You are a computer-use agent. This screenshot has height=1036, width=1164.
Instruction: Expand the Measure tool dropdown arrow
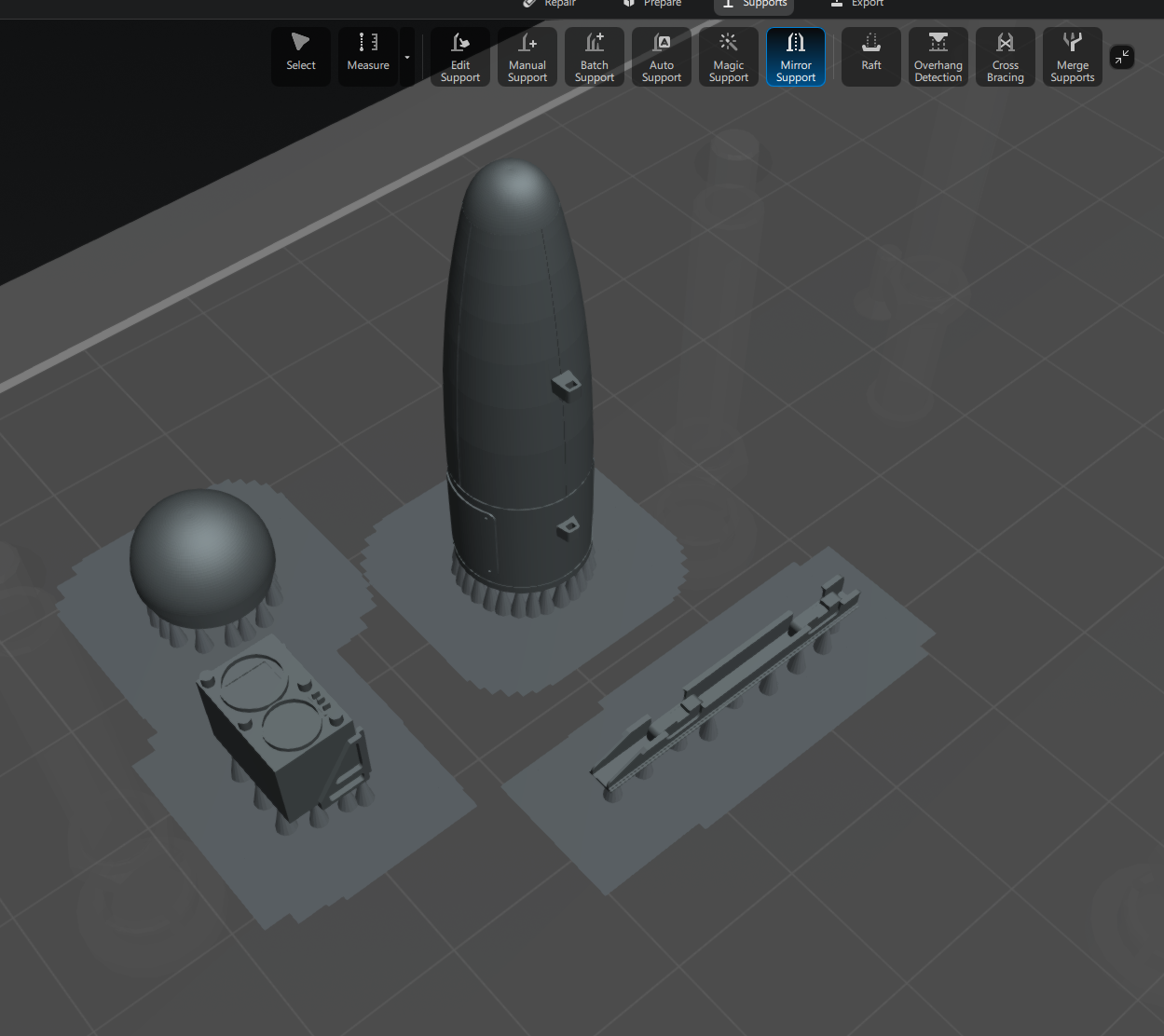click(407, 57)
